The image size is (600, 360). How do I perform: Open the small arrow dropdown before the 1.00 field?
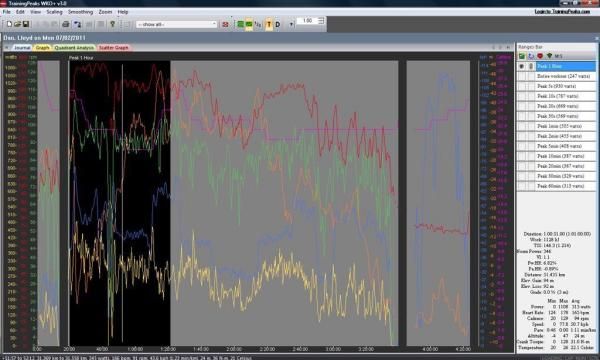291,24
